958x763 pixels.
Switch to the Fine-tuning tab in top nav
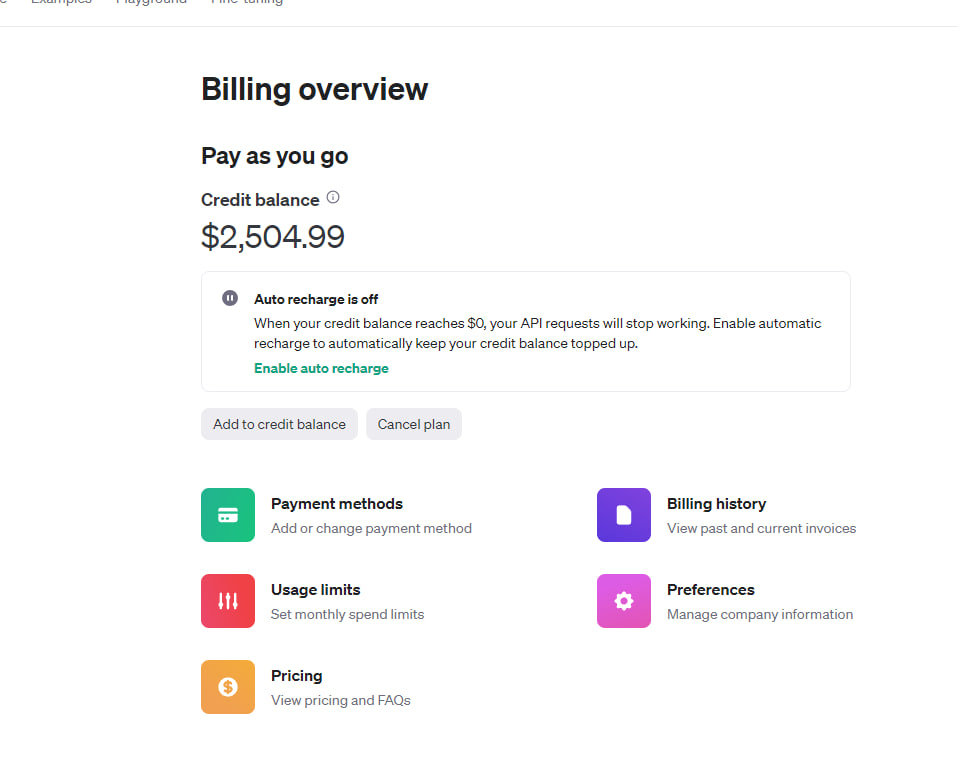tap(247, 2)
